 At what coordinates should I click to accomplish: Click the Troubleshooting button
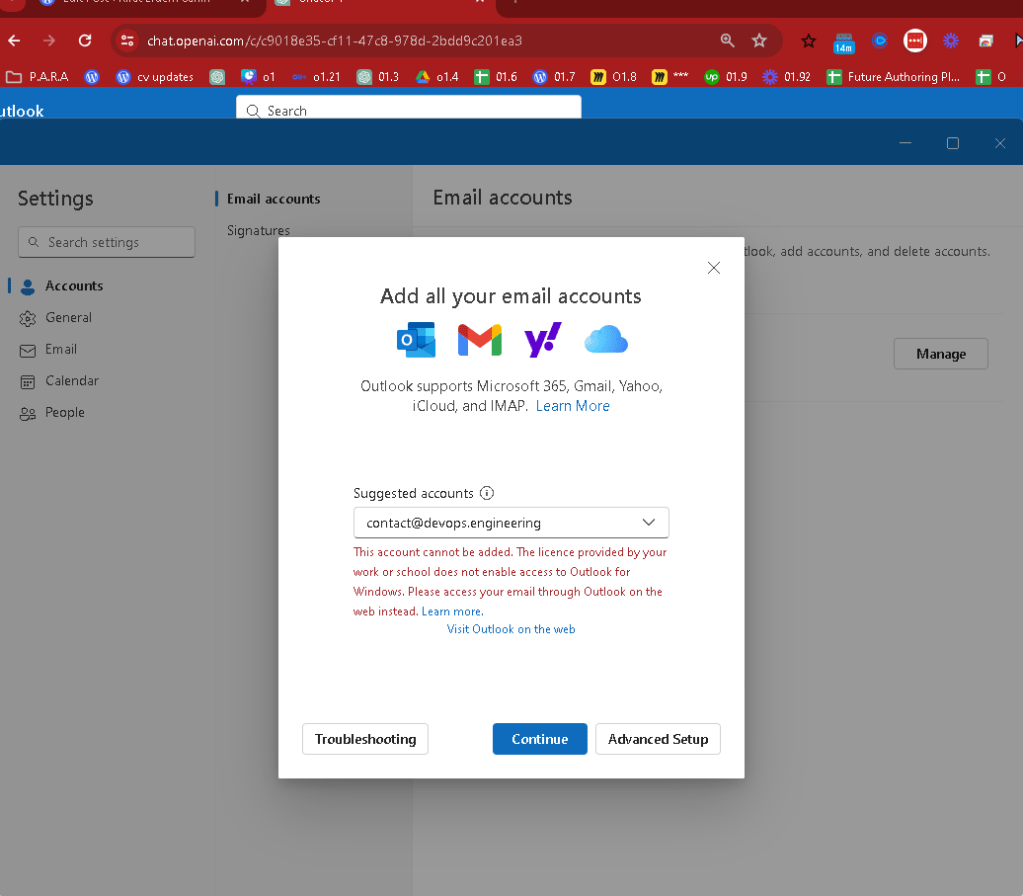tap(365, 739)
